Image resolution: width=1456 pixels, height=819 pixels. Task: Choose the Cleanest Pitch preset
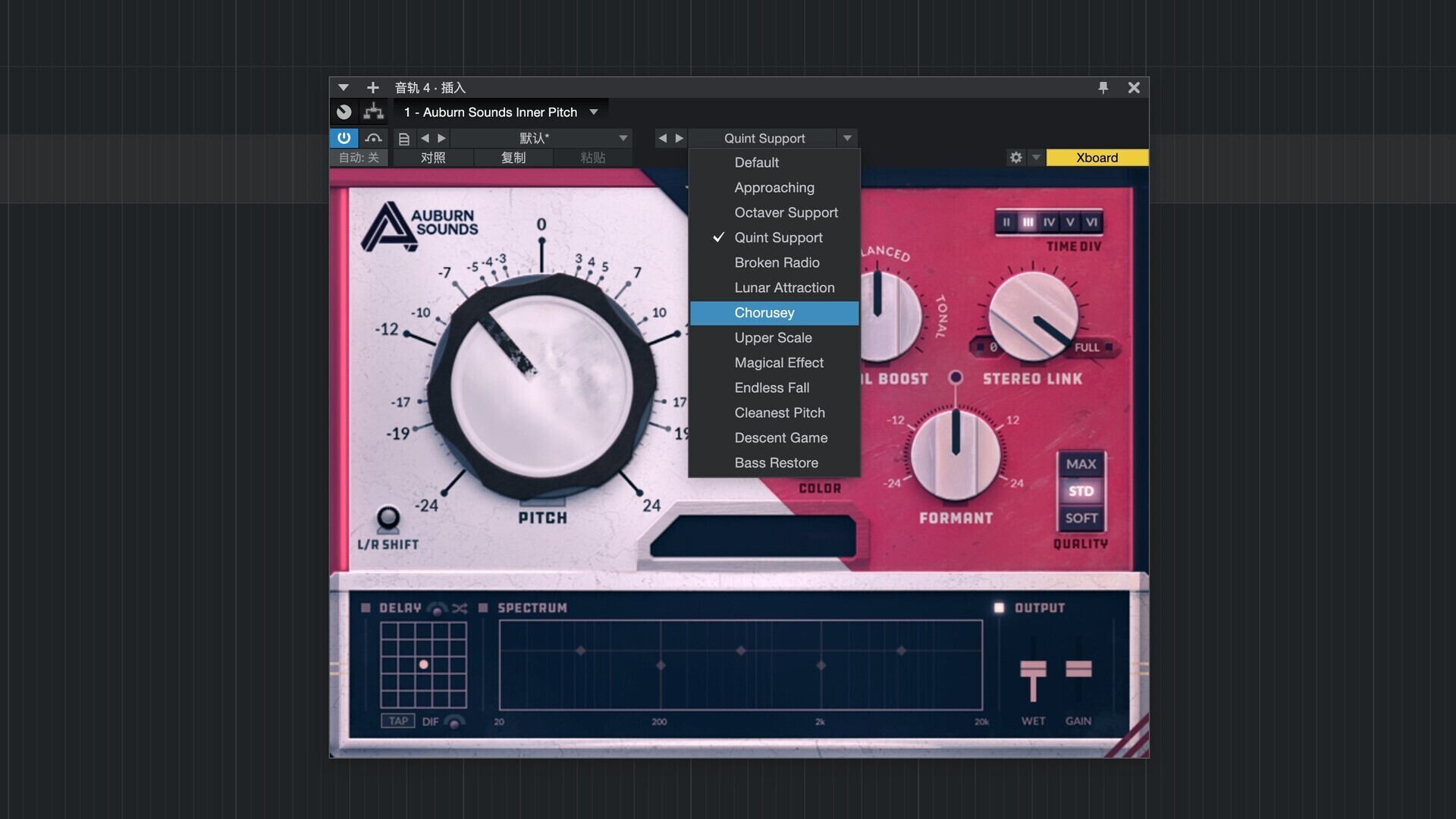coord(774,413)
